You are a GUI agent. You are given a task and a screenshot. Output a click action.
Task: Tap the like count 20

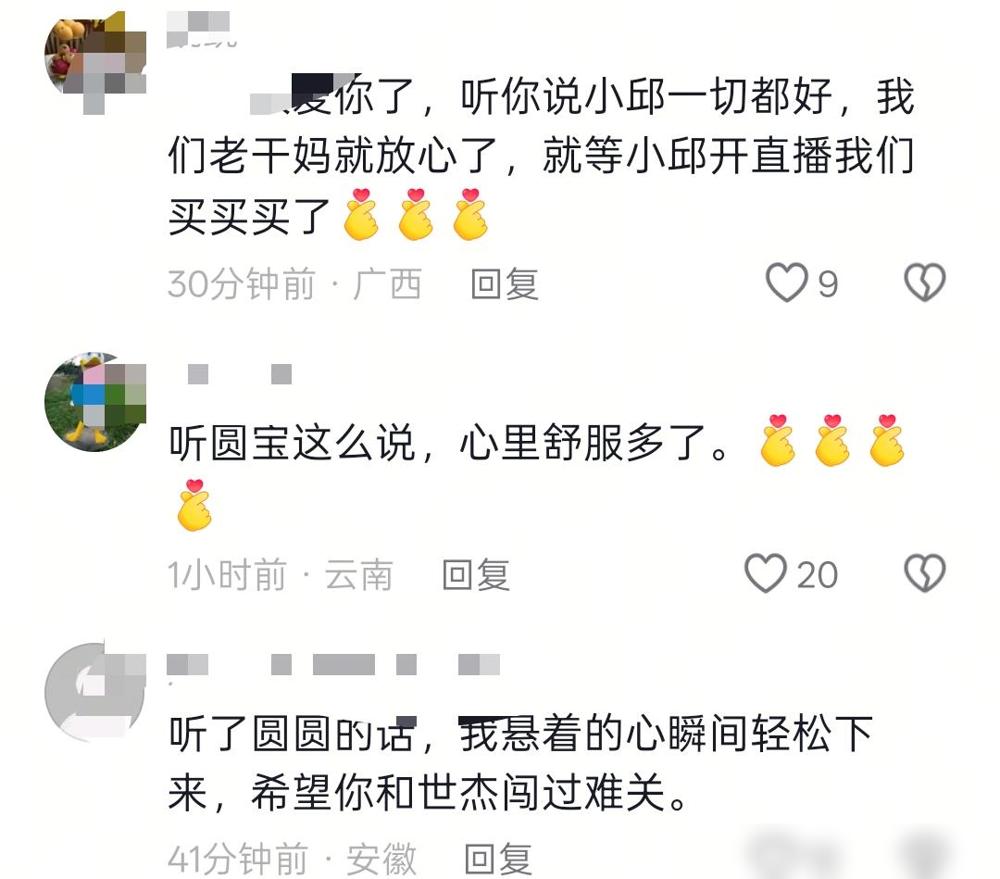tap(817, 575)
